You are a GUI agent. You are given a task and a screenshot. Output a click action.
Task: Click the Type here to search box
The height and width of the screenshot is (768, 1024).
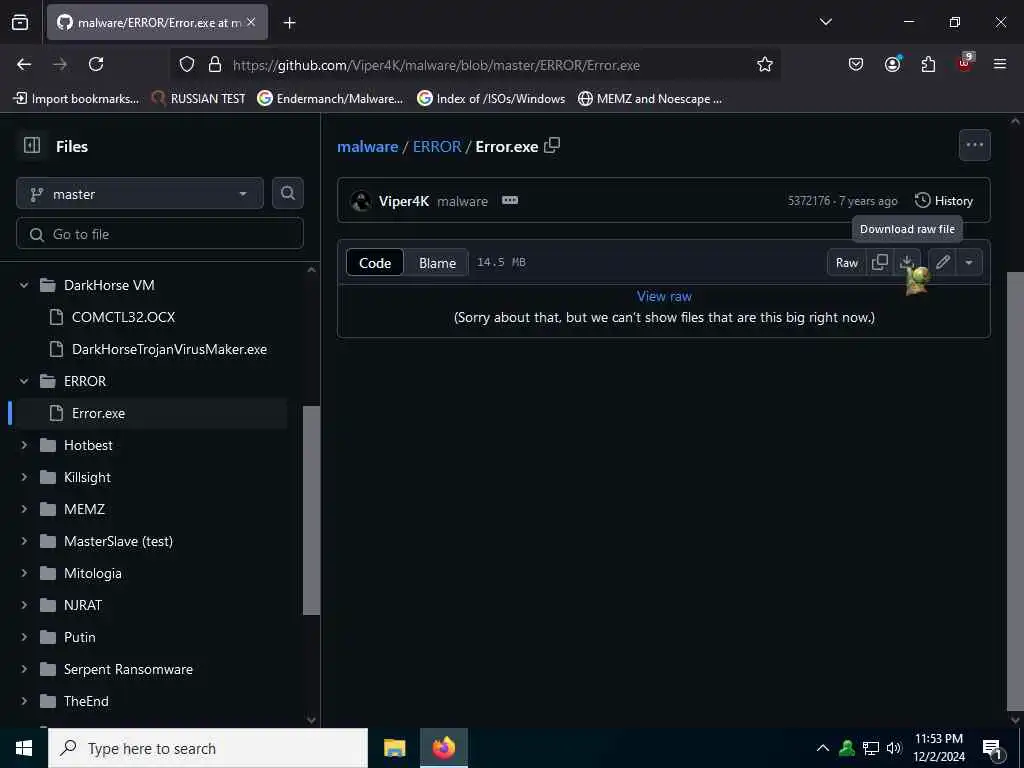(208, 748)
